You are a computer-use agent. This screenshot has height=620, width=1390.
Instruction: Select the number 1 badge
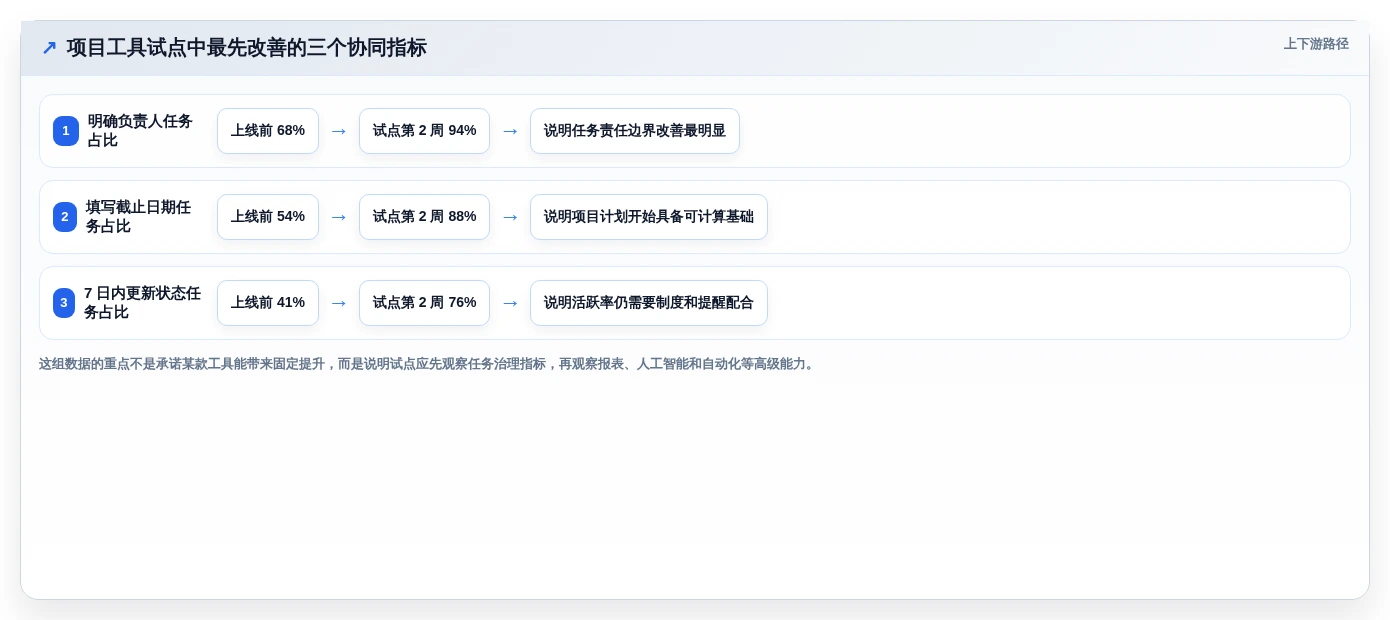click(x=66, y=131)
